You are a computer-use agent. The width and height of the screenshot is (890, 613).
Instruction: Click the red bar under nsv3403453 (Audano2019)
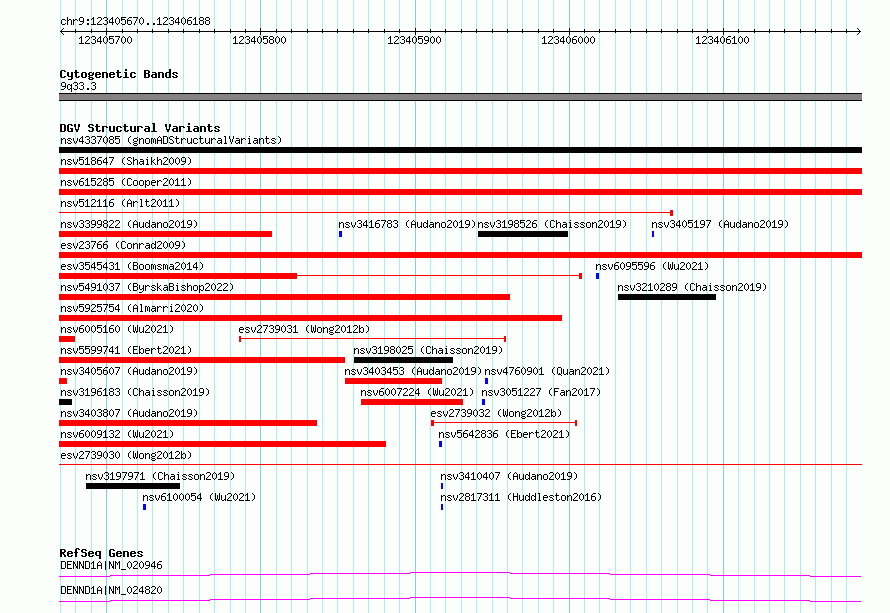pos(393,381)
